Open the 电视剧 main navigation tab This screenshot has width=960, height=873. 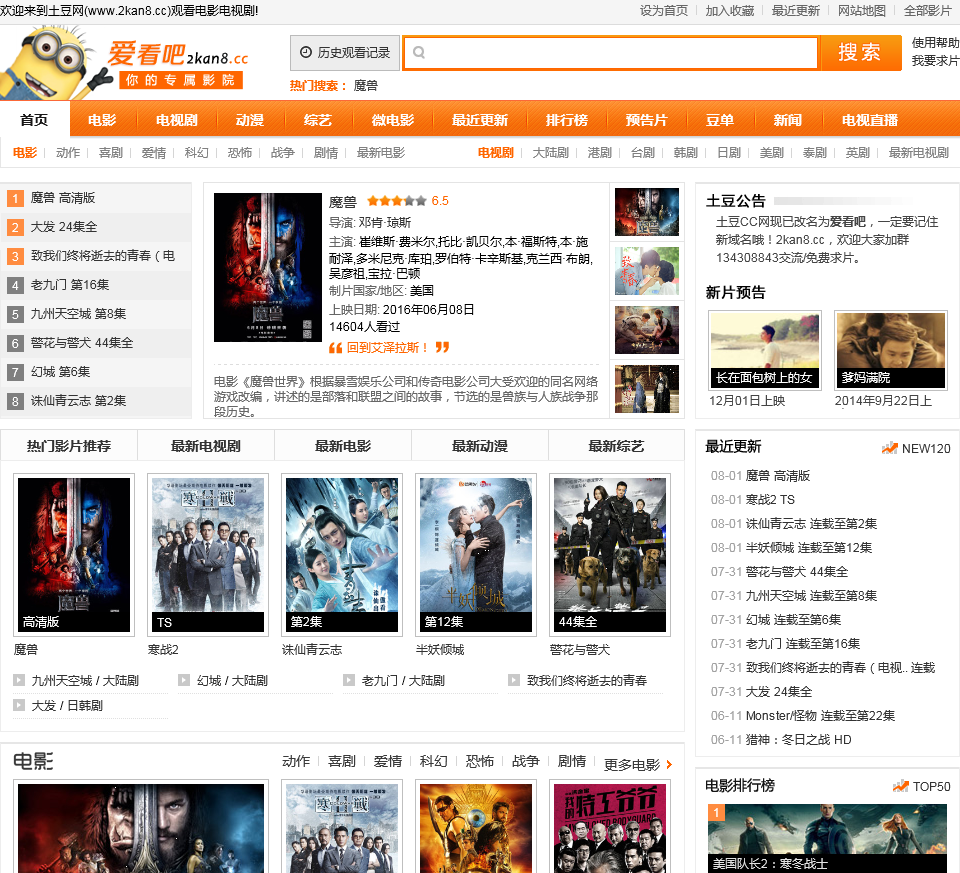(177, 119)
